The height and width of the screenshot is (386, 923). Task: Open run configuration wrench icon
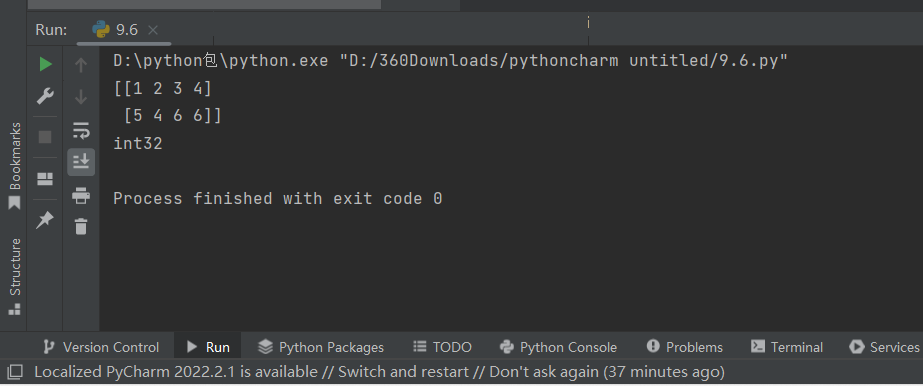(x=45, y=96)
